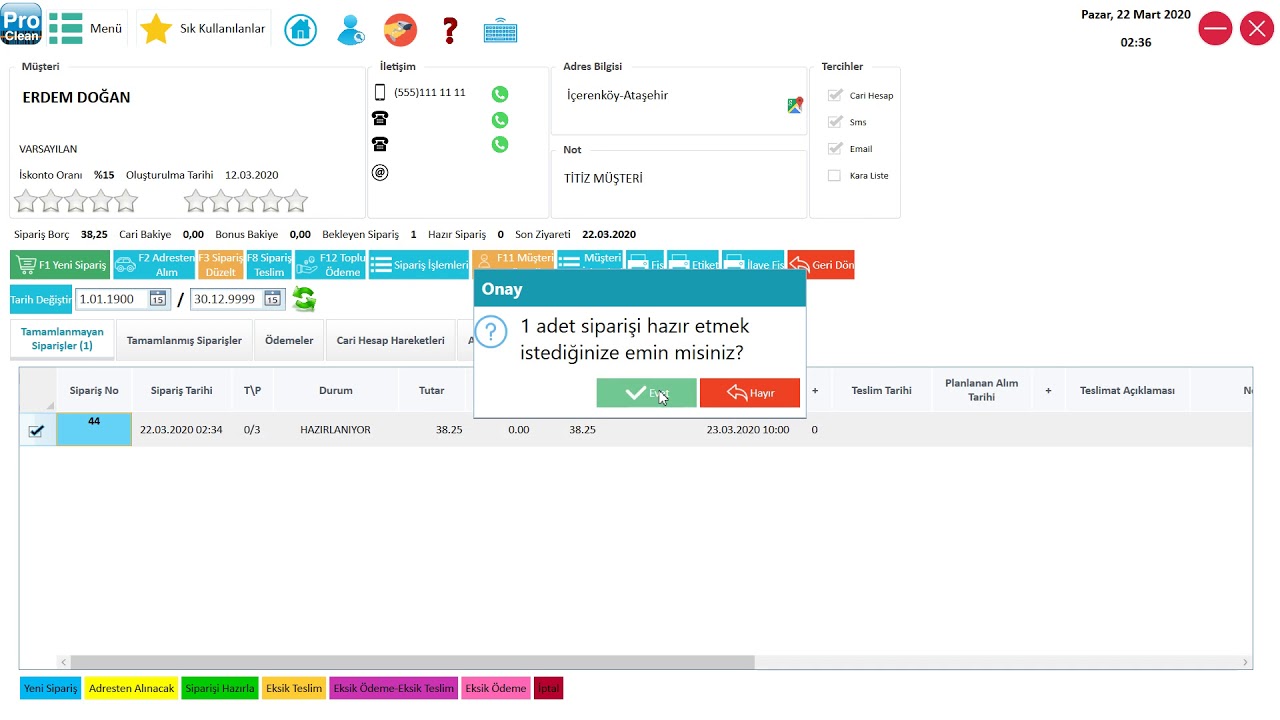This screenshot has height=720, width=1280.
Task: Open calendar picker for start date 1.01.1900
Action: click(158, 299)
